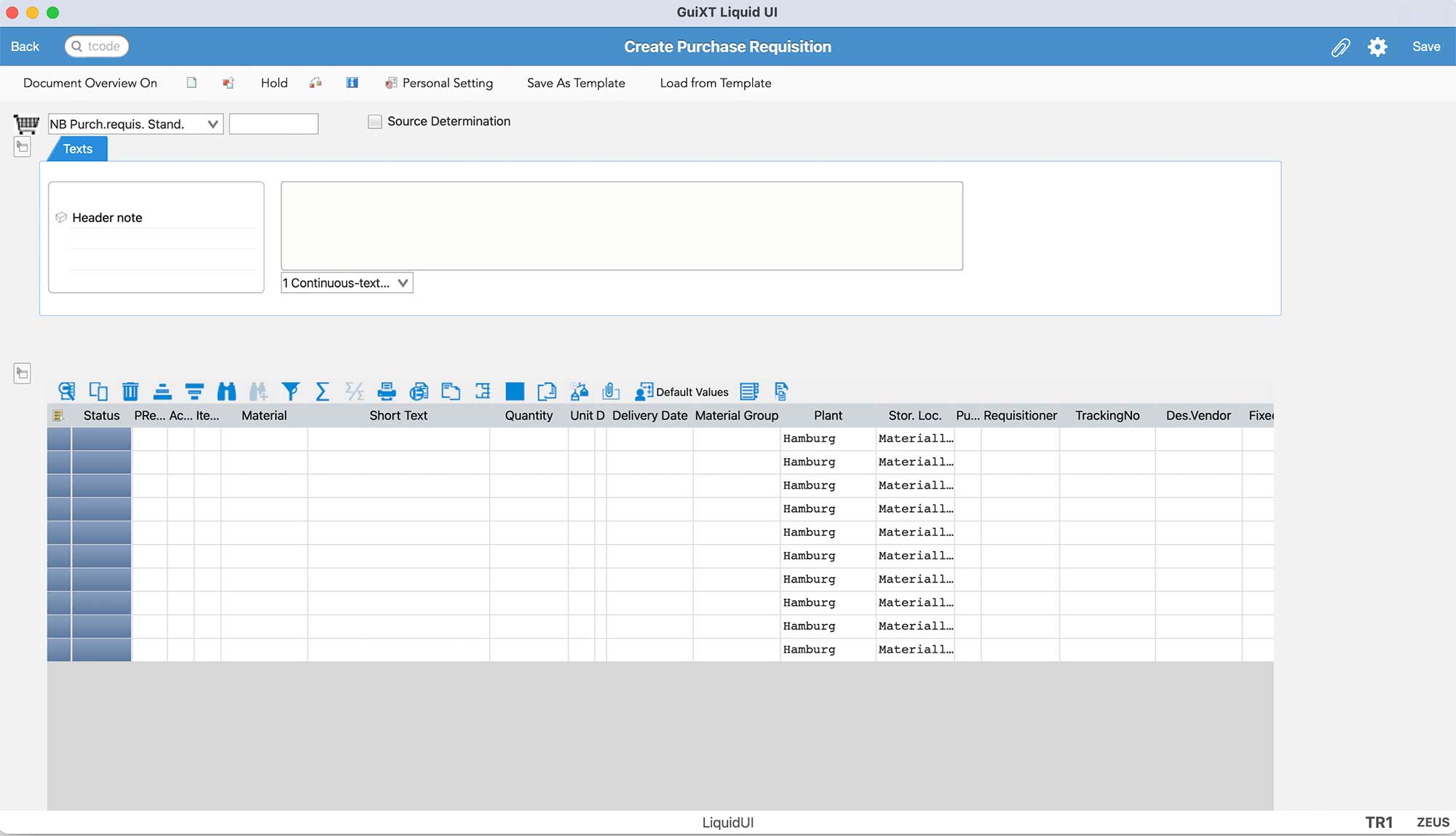
Task: Switch to the Texts tab
Action: click(x=77, y=148)
